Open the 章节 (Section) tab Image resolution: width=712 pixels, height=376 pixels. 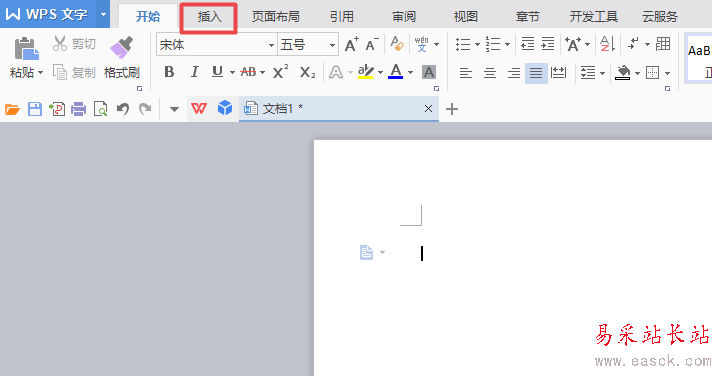coord(527,17)
